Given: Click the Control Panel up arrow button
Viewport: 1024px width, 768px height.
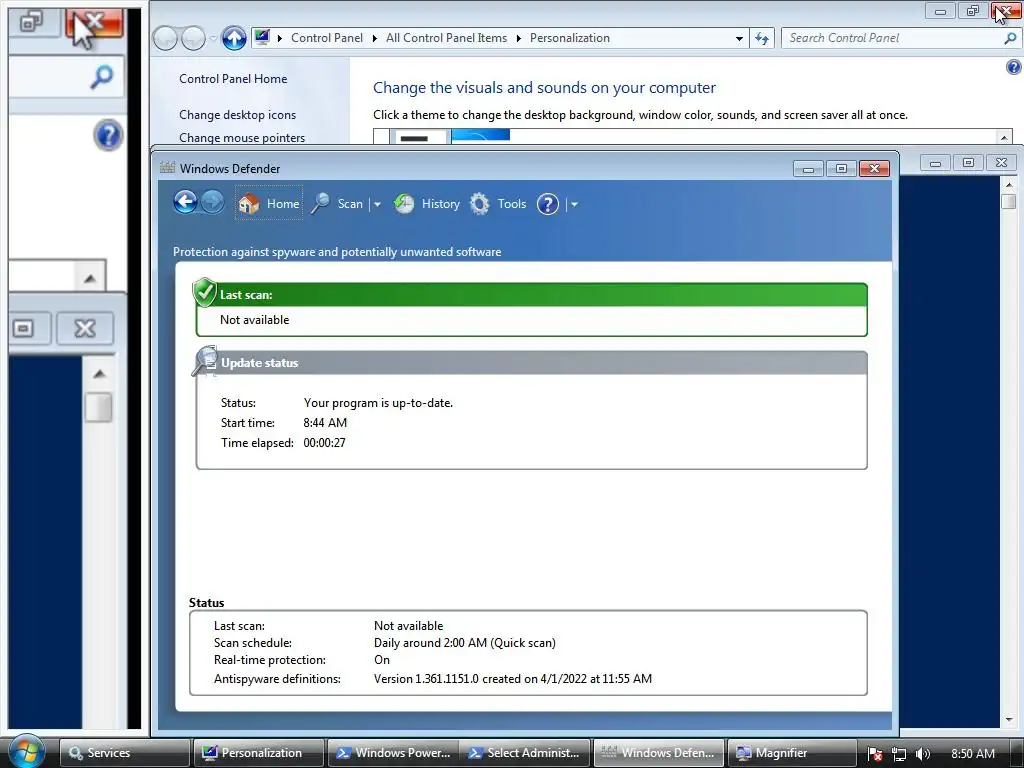Looking at the screenshot, I should (234, 39).
